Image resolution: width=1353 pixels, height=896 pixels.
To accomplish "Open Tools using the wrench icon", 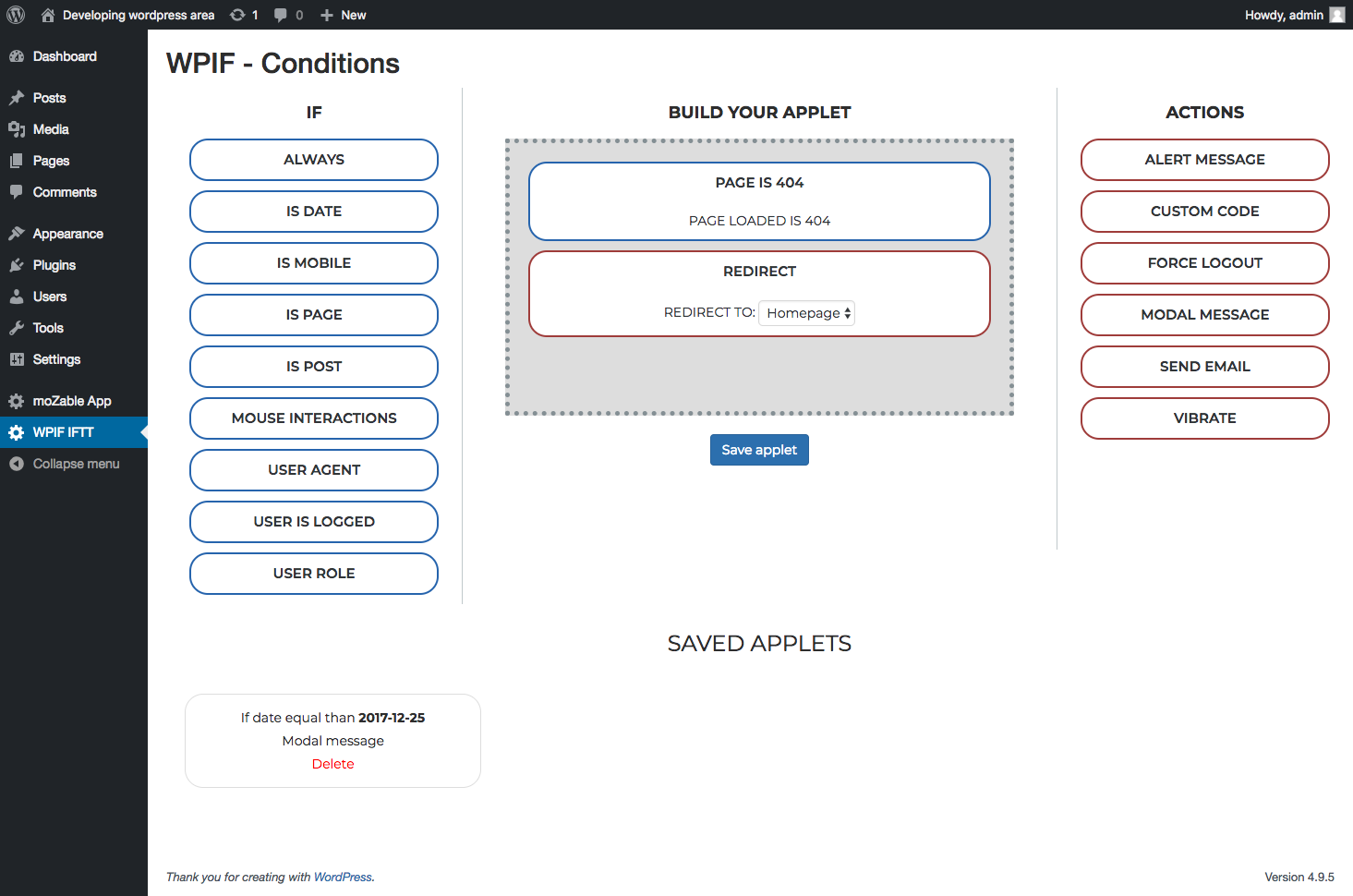I will pos(18,328).
